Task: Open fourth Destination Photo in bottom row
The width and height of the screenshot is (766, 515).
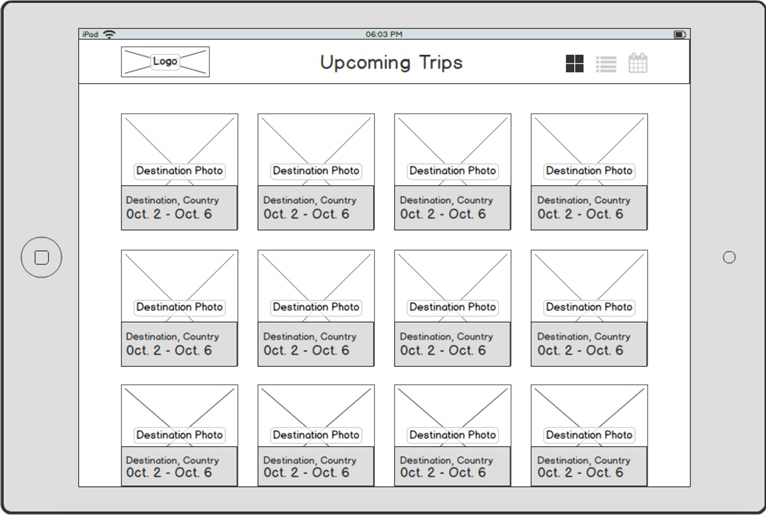Action: 589,415
